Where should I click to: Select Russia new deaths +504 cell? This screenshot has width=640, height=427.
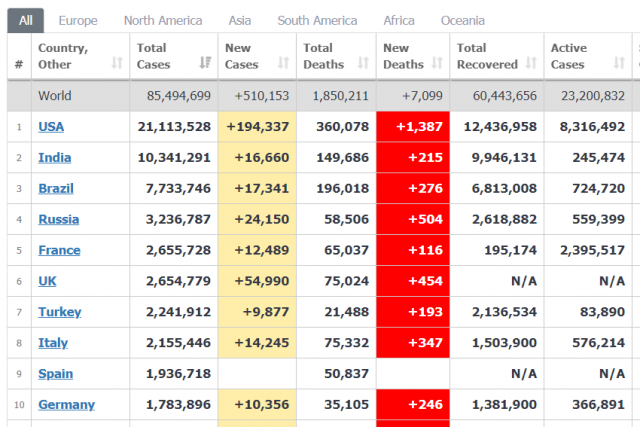413,219
